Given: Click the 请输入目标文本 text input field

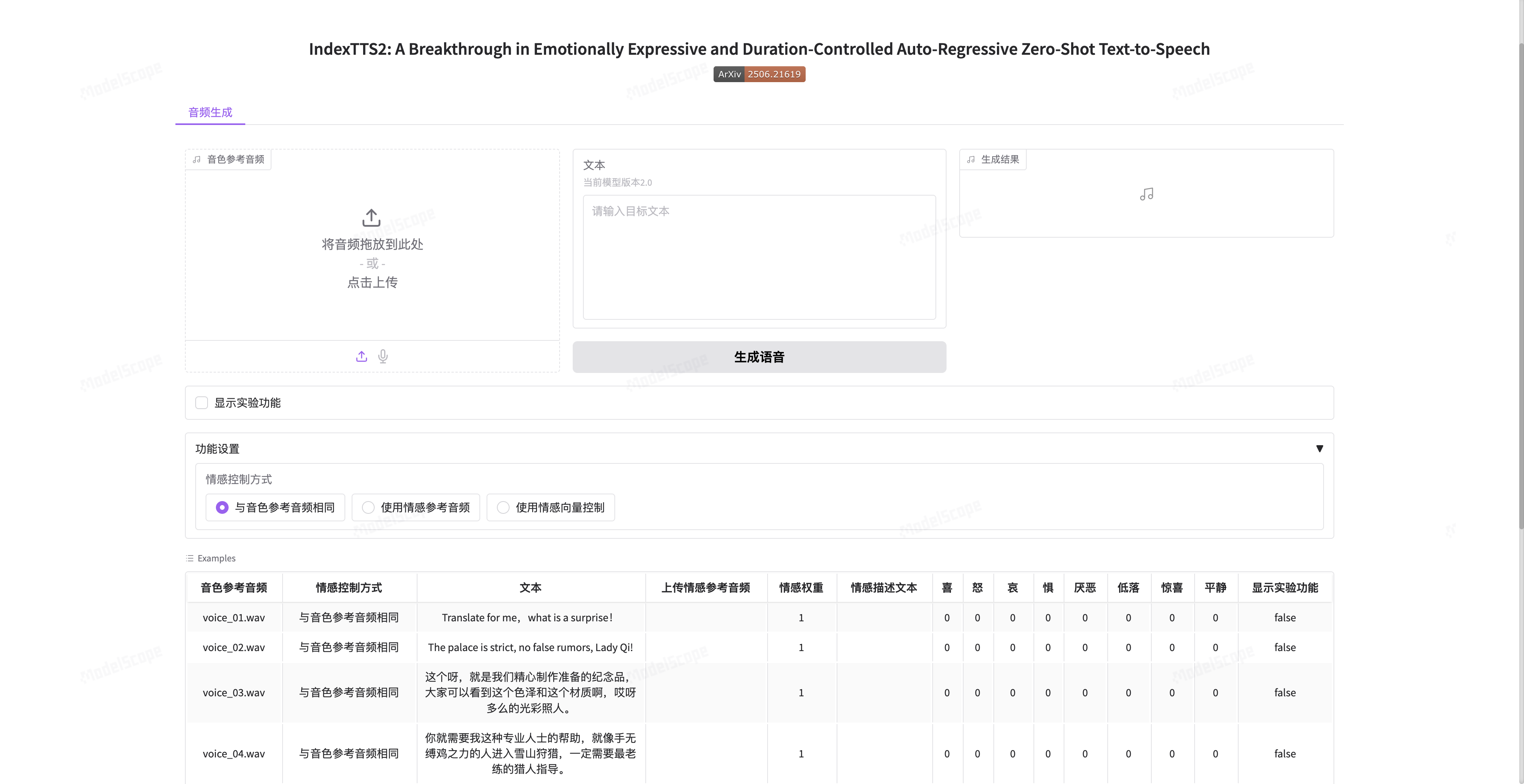Looking at the screenshot, I should [759, 257].
